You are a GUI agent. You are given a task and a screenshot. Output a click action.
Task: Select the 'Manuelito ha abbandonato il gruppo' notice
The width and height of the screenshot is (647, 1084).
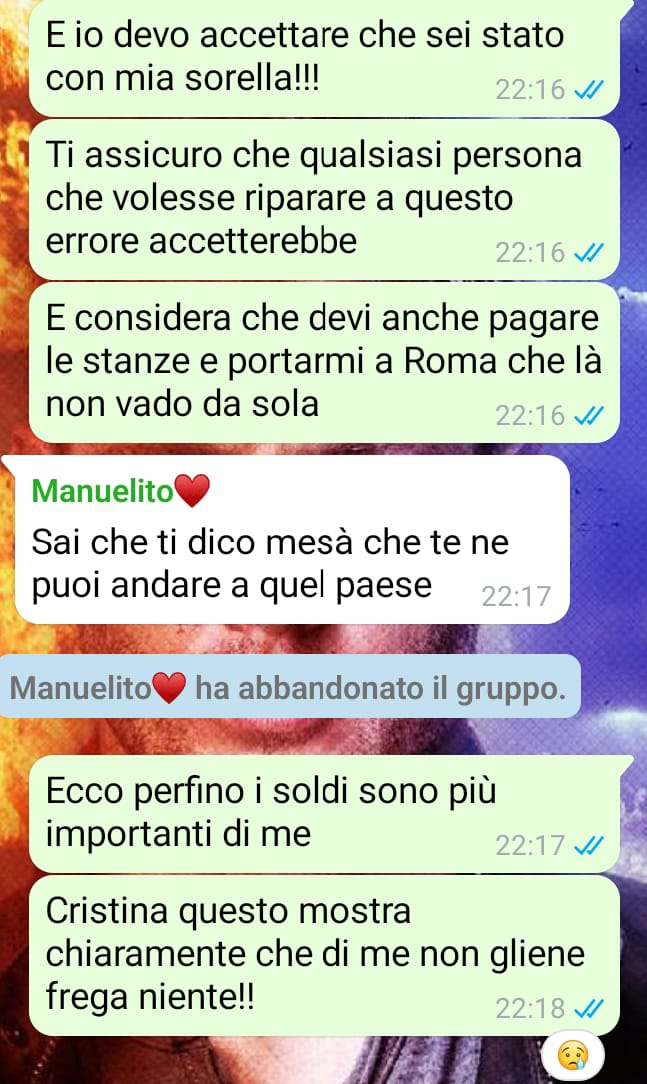point(290,686)
